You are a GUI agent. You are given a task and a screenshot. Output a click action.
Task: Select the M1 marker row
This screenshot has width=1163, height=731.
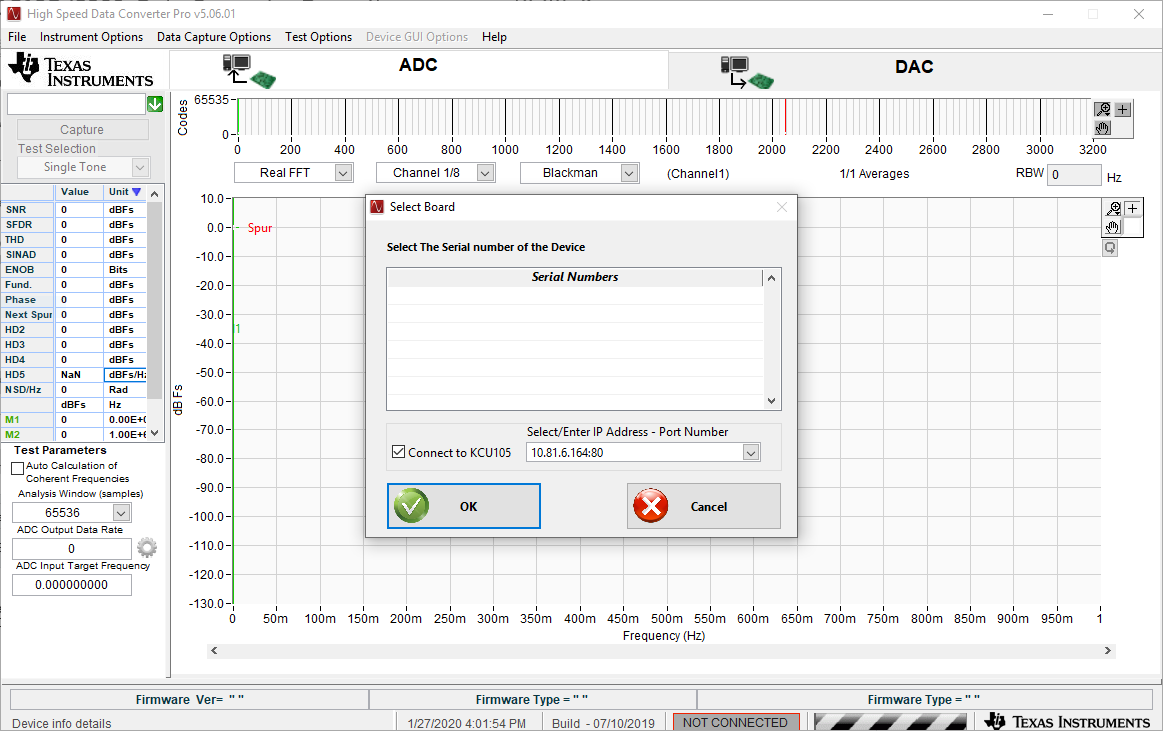(x=27, y=420)
